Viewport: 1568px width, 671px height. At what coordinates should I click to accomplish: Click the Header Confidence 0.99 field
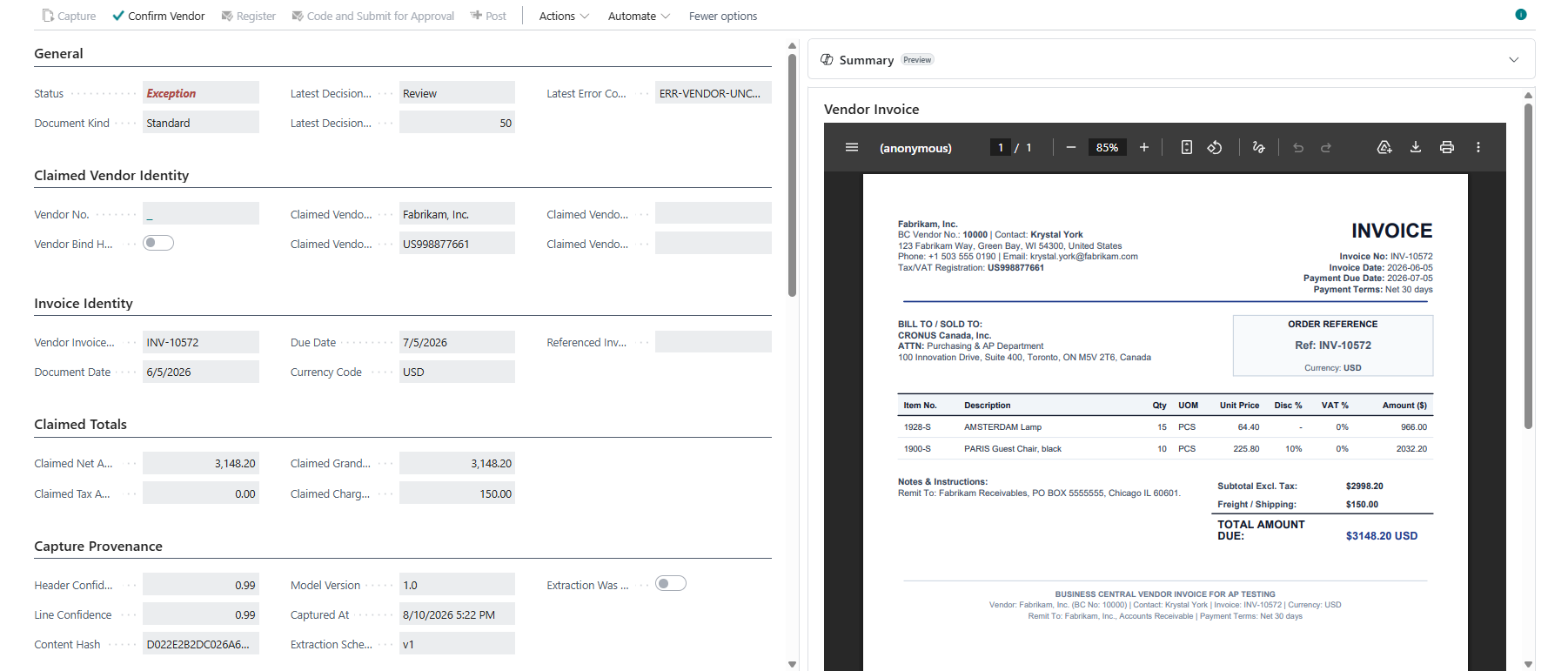pyautogui.click(x=201, y=585)
